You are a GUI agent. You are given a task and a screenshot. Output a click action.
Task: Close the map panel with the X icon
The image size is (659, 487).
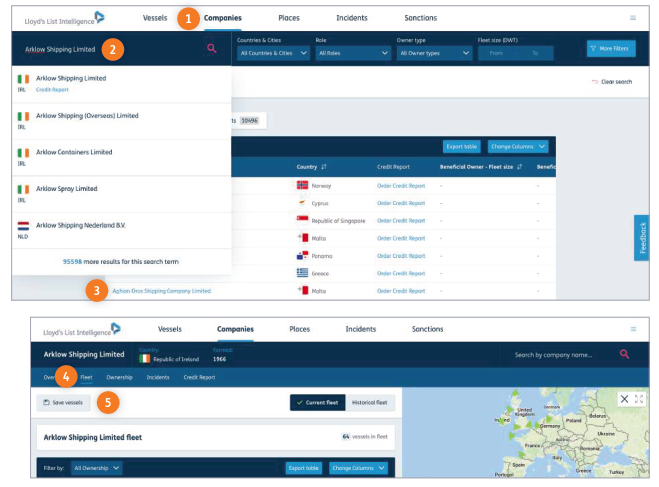(x=625, y=399)
